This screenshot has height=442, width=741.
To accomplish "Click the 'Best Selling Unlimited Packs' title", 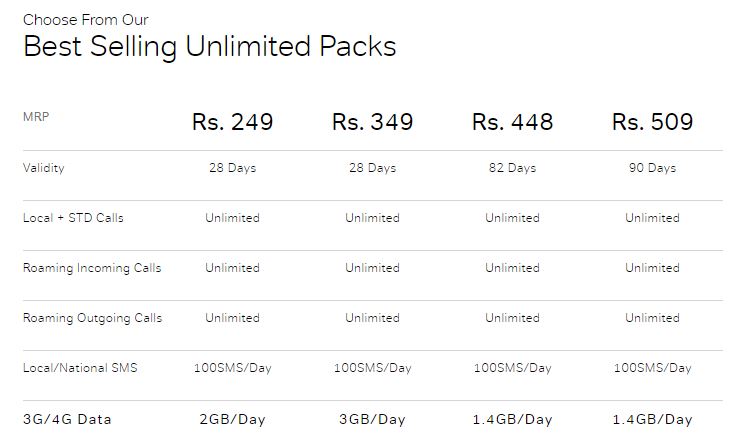I will 210,47.
